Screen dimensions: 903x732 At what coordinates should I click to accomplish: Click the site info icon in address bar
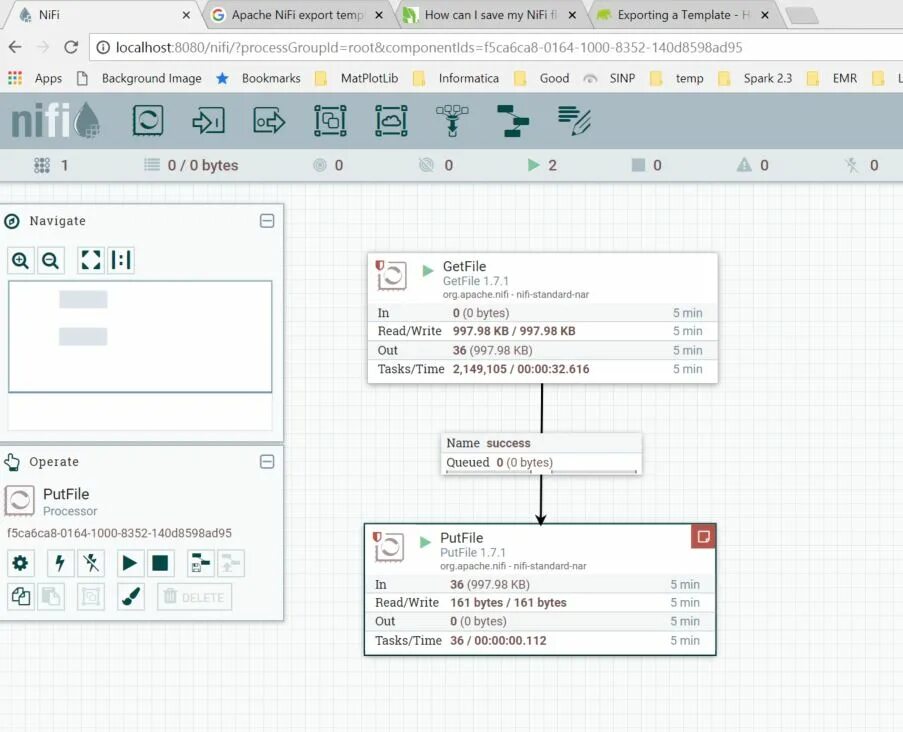(103, 47)
